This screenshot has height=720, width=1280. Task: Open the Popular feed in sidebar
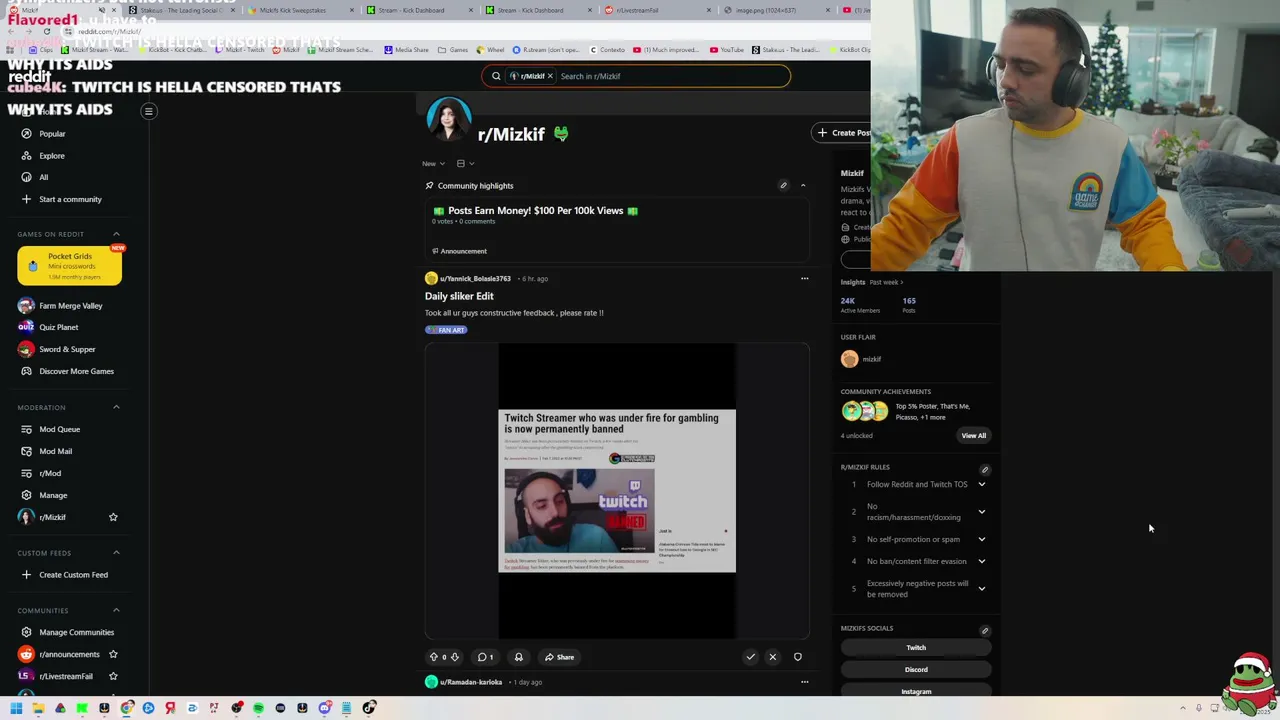52,134
